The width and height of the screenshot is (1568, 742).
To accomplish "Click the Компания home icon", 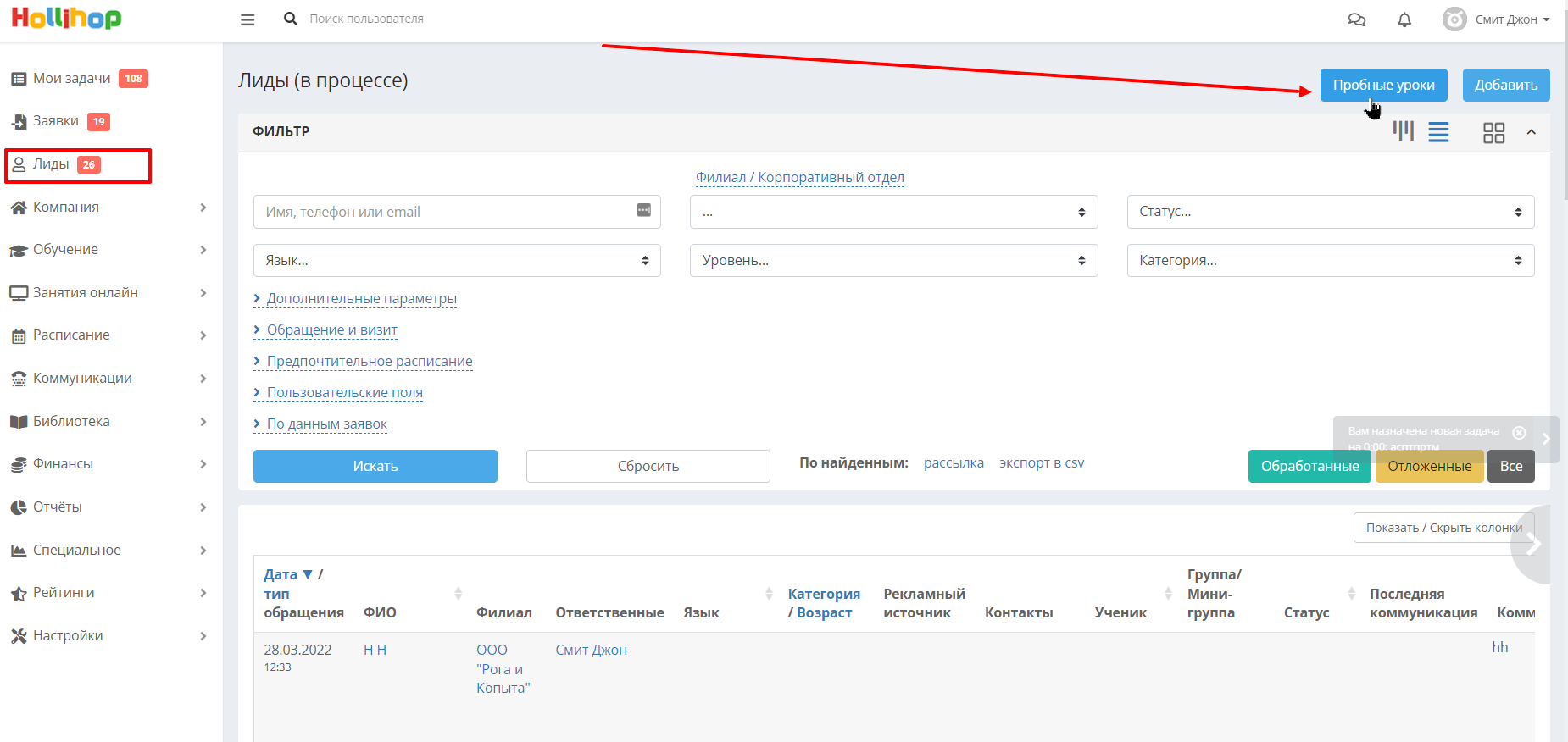I will coord(19,208).
